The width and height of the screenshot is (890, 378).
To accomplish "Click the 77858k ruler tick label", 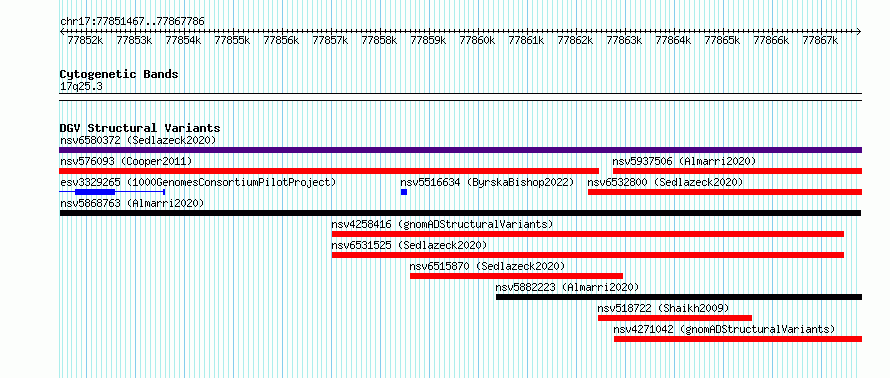I will tap(379, 40).
